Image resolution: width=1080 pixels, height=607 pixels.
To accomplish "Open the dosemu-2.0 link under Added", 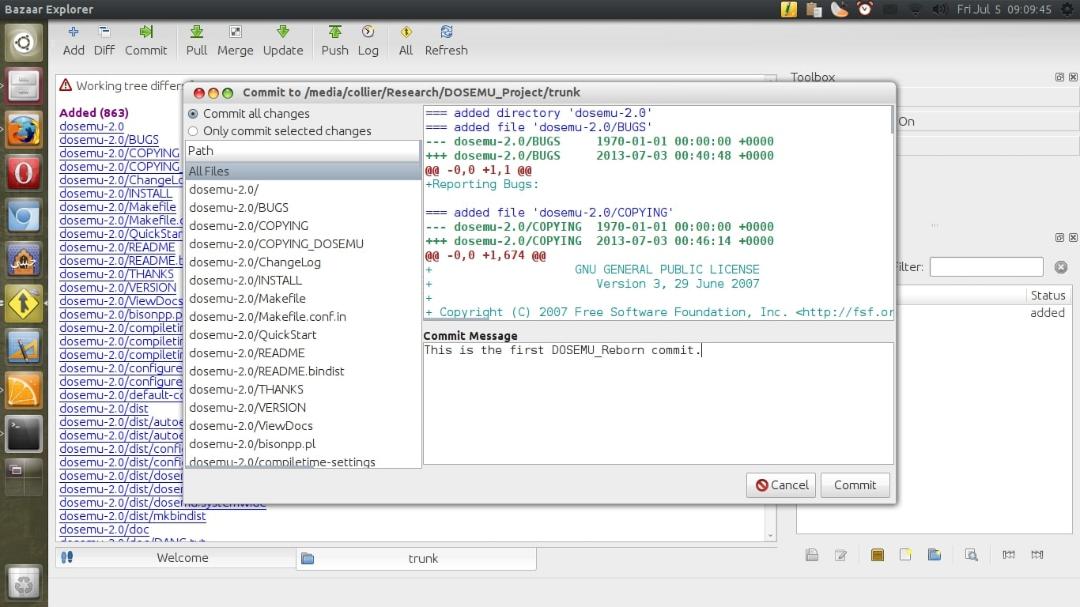I will click(x=92, y=126).
